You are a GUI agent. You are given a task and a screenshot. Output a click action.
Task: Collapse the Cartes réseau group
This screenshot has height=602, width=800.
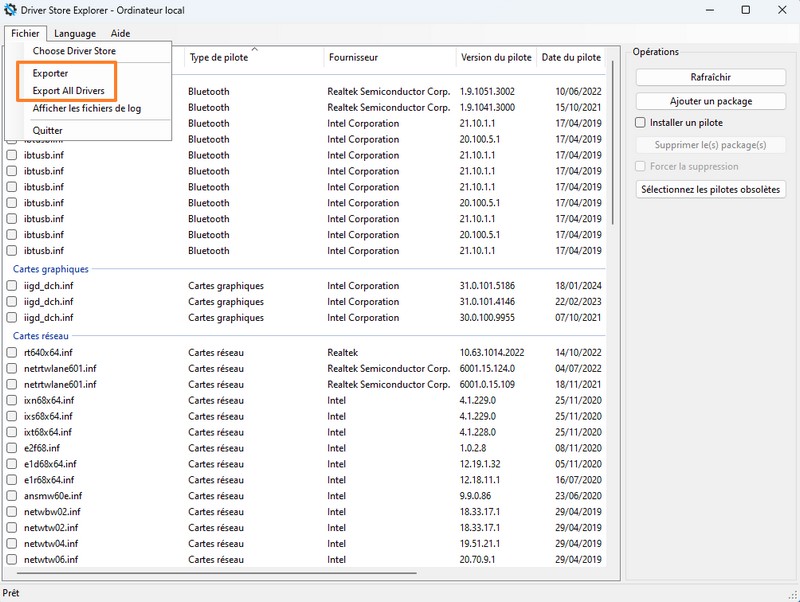pos(41,336)
